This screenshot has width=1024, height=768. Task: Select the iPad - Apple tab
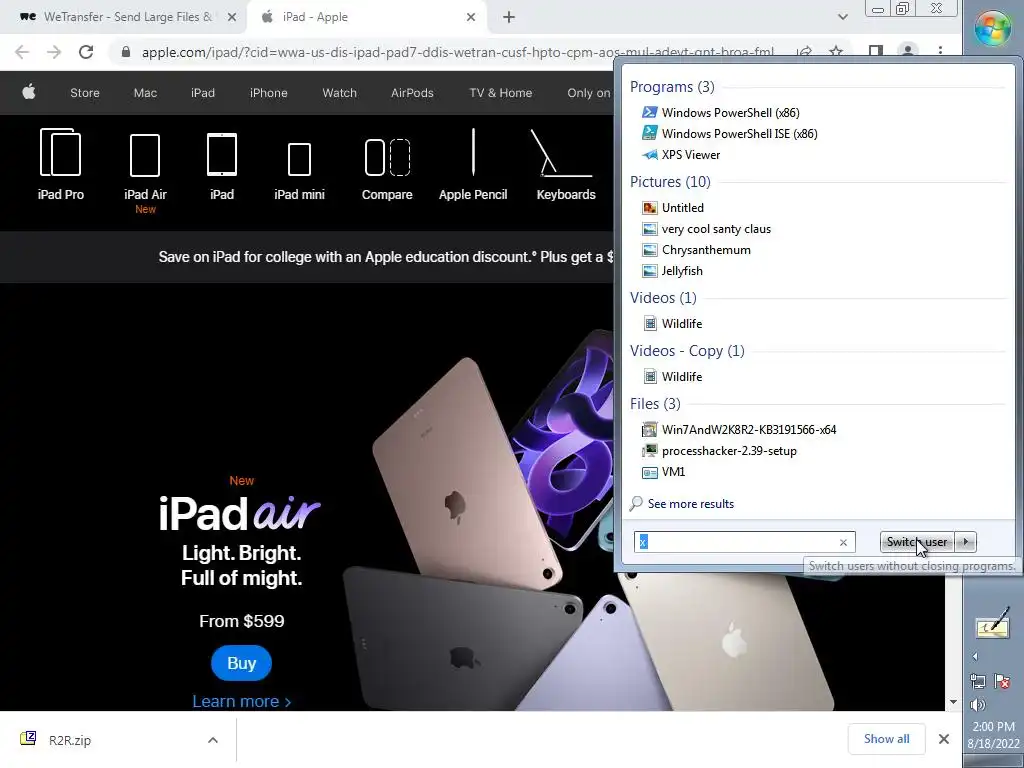pyautogui.click(x=367, y=17)
